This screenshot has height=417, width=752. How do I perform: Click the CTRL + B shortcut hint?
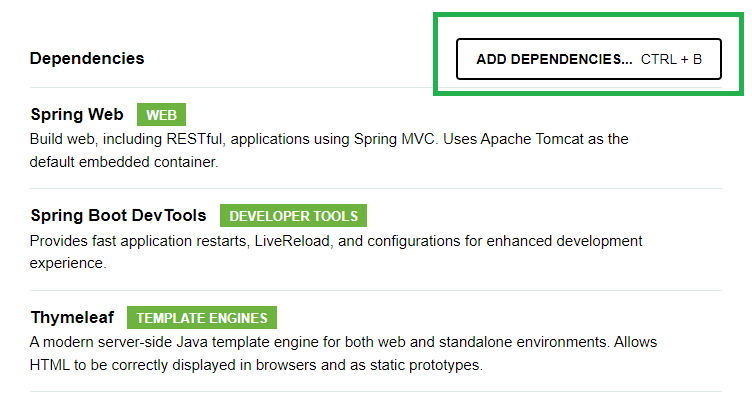(672, 59)
